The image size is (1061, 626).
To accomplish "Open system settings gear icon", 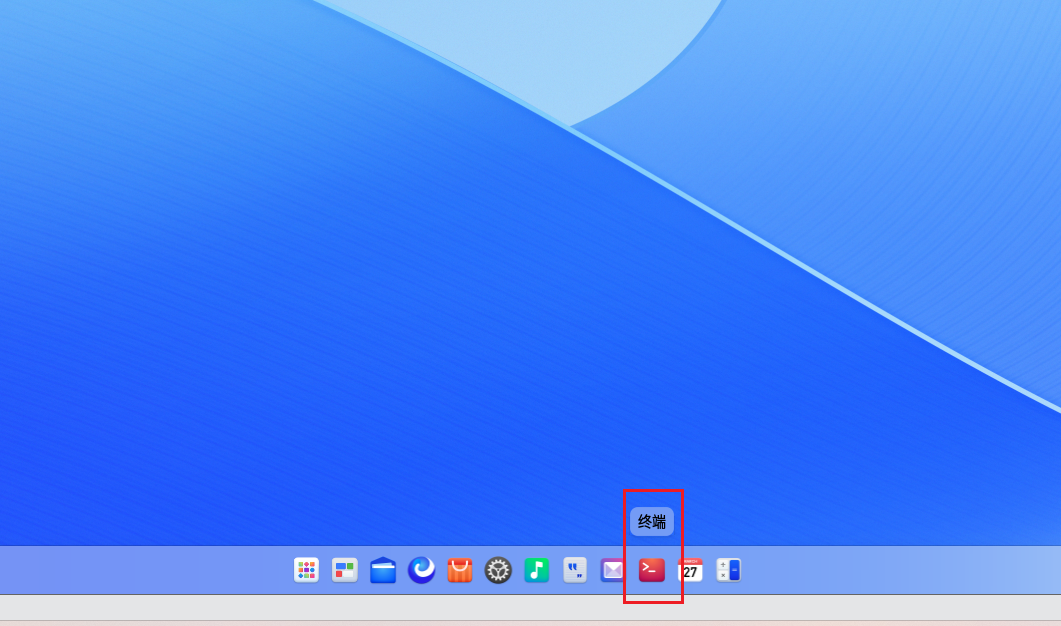I will (x=499, y=570).
